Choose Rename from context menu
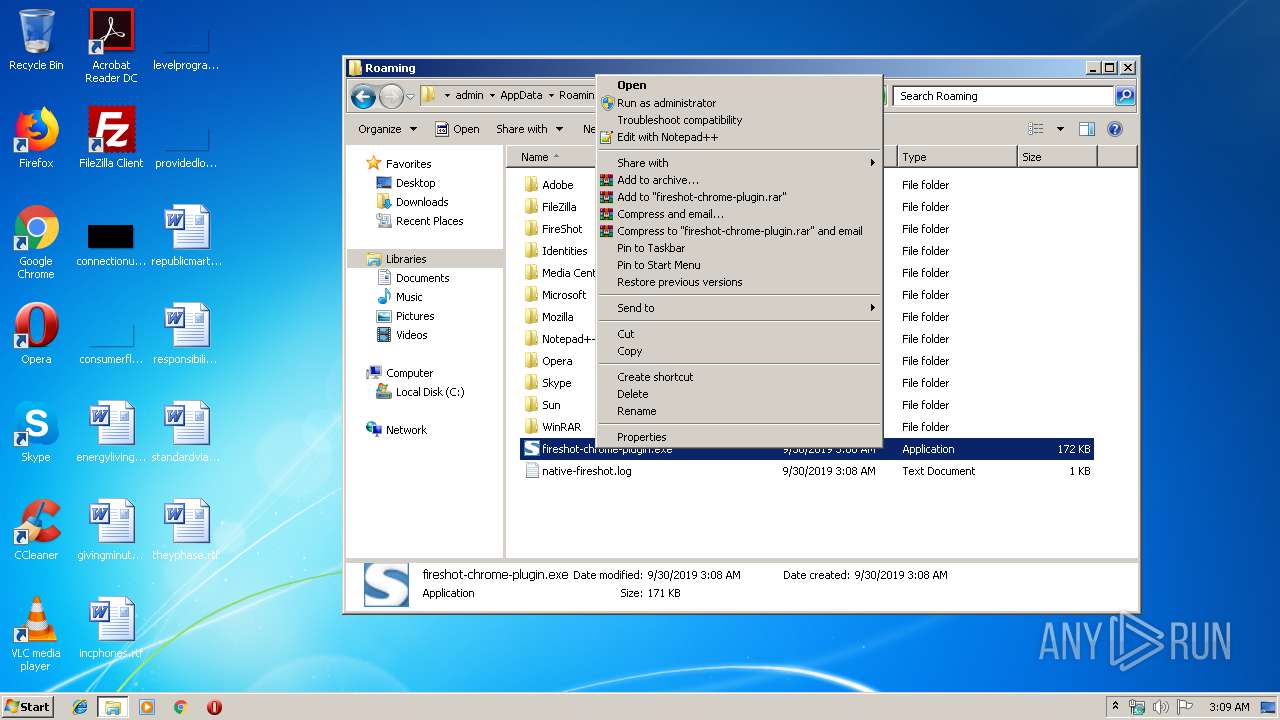 tap(739, 411)
